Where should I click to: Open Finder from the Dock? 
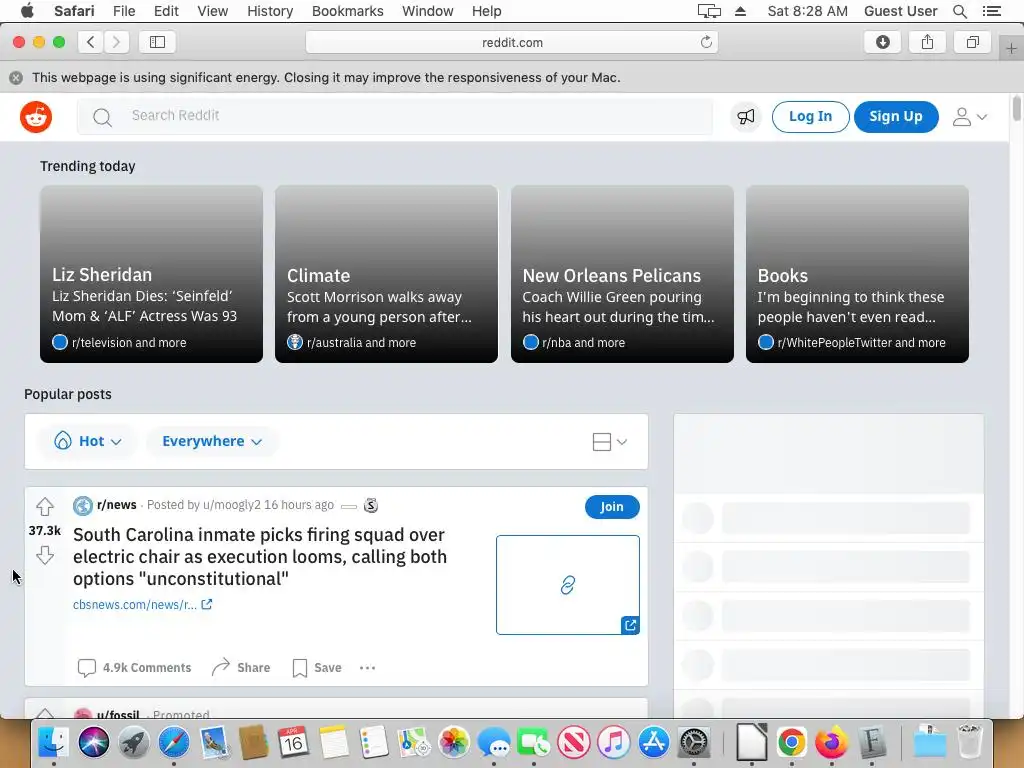point(54,743)
